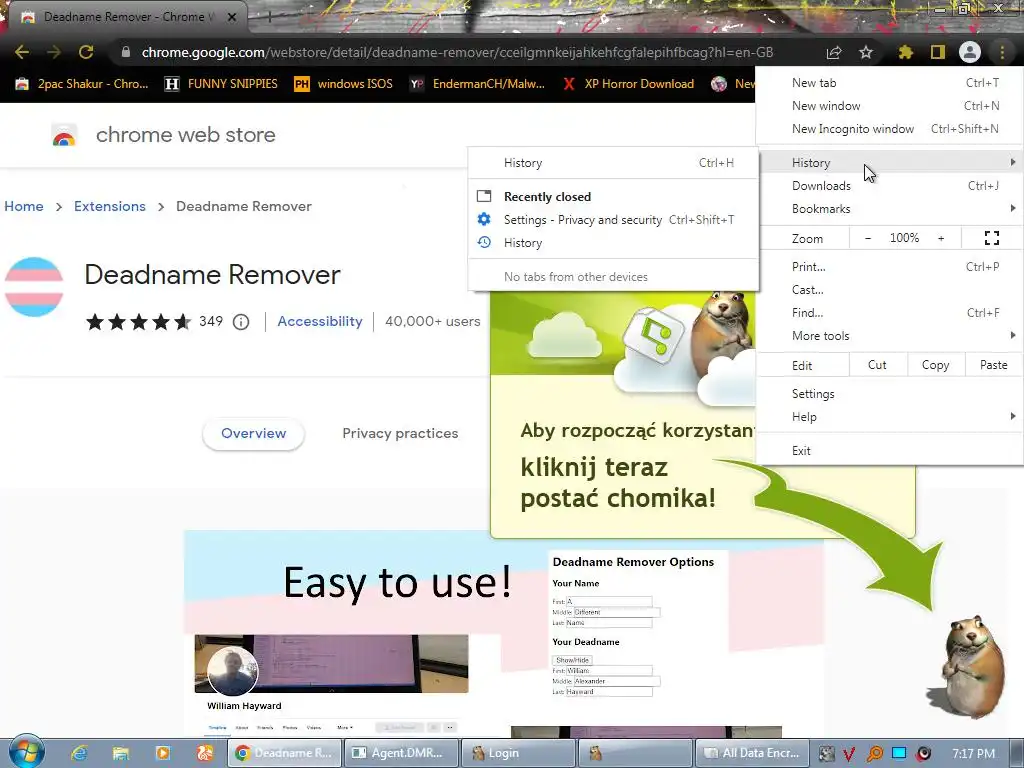Screen dimensions: 1024x768
Task: Click the orange magnifier tray icon
Action: pos(874,754)
